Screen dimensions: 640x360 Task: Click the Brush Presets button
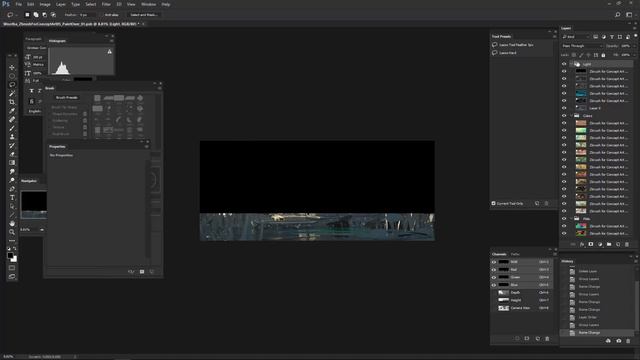[67, 98]
